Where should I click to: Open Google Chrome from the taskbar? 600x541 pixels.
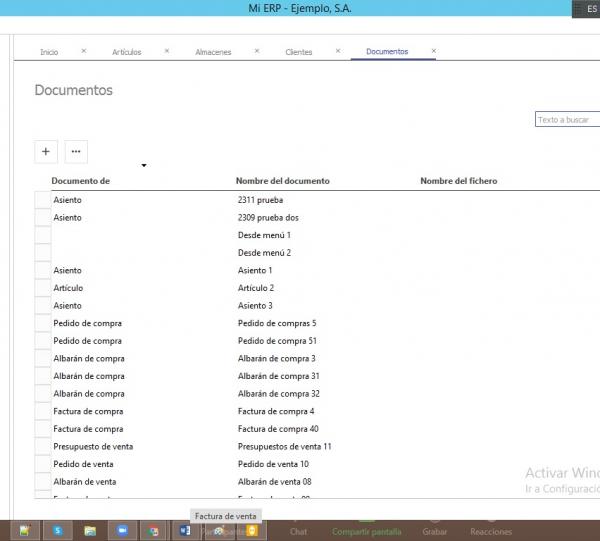153,531
